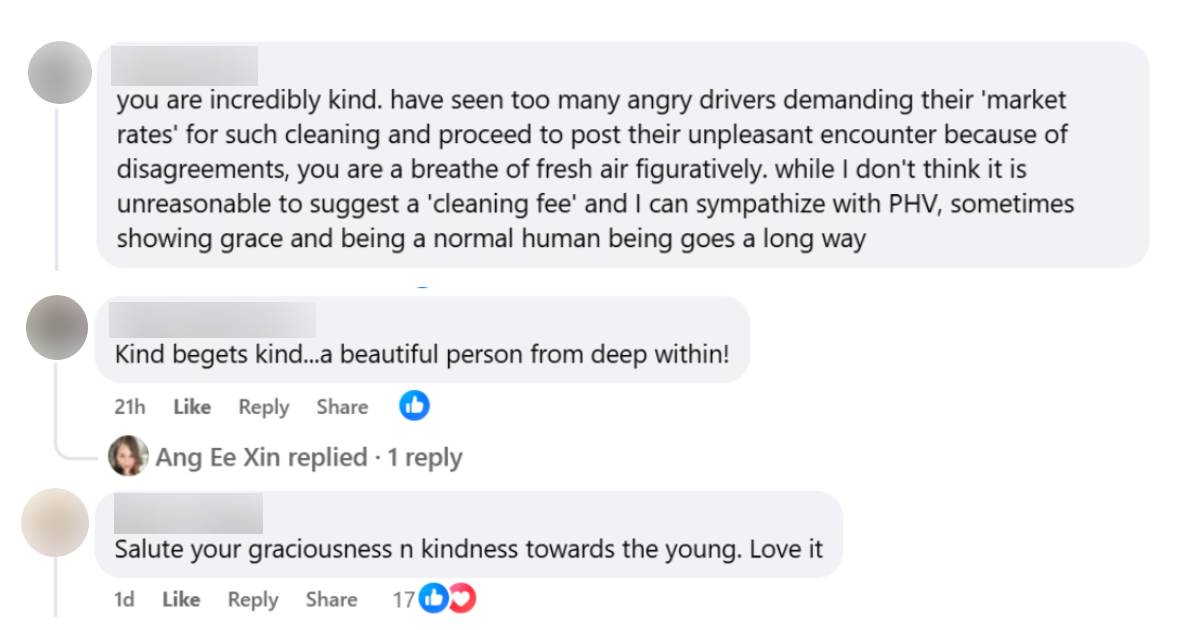
Task: Click the avatar beside the 'Kind begets kind' comment
Action: pos(57,327)
